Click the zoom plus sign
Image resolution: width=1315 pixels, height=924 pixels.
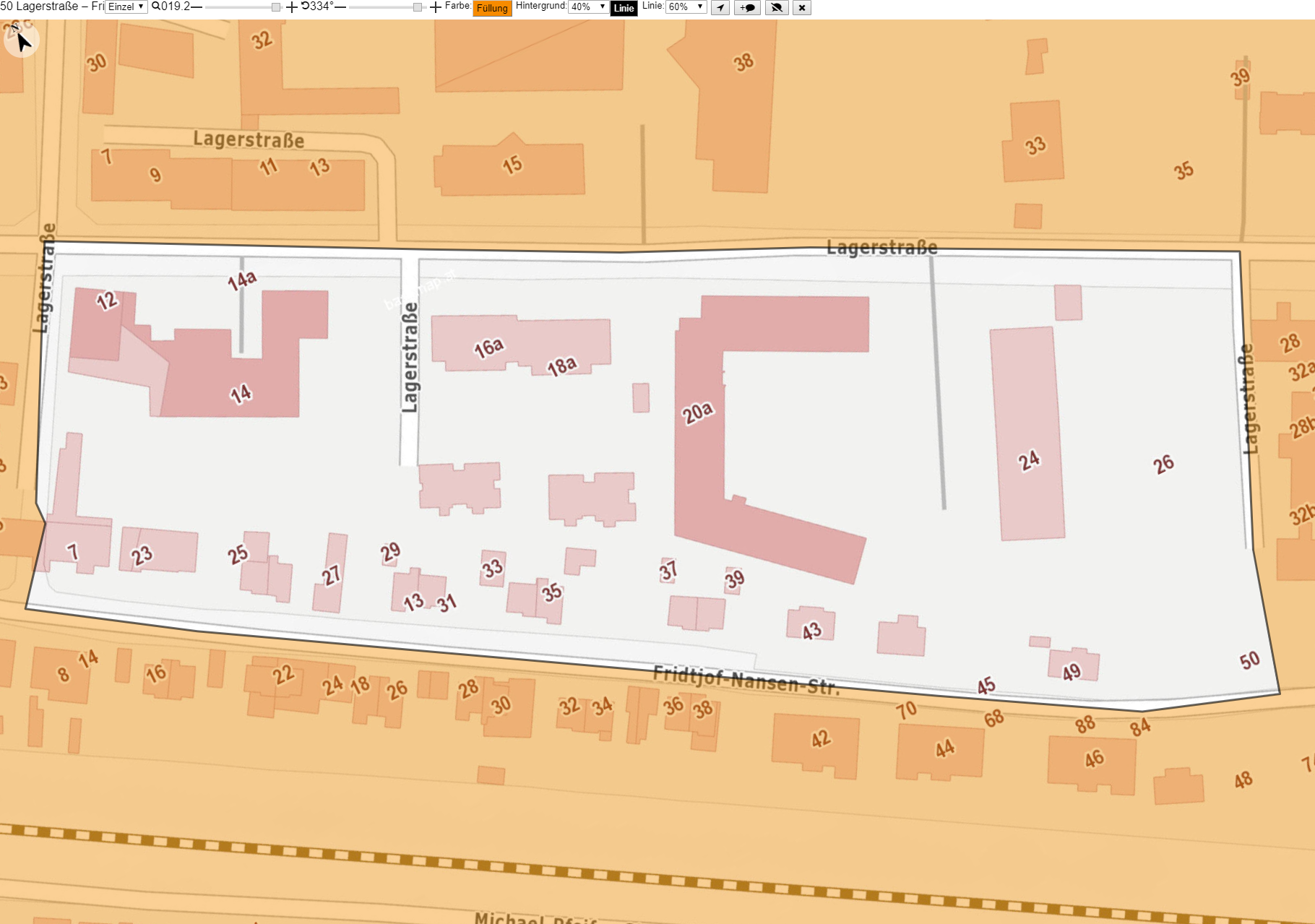(292, 7)
